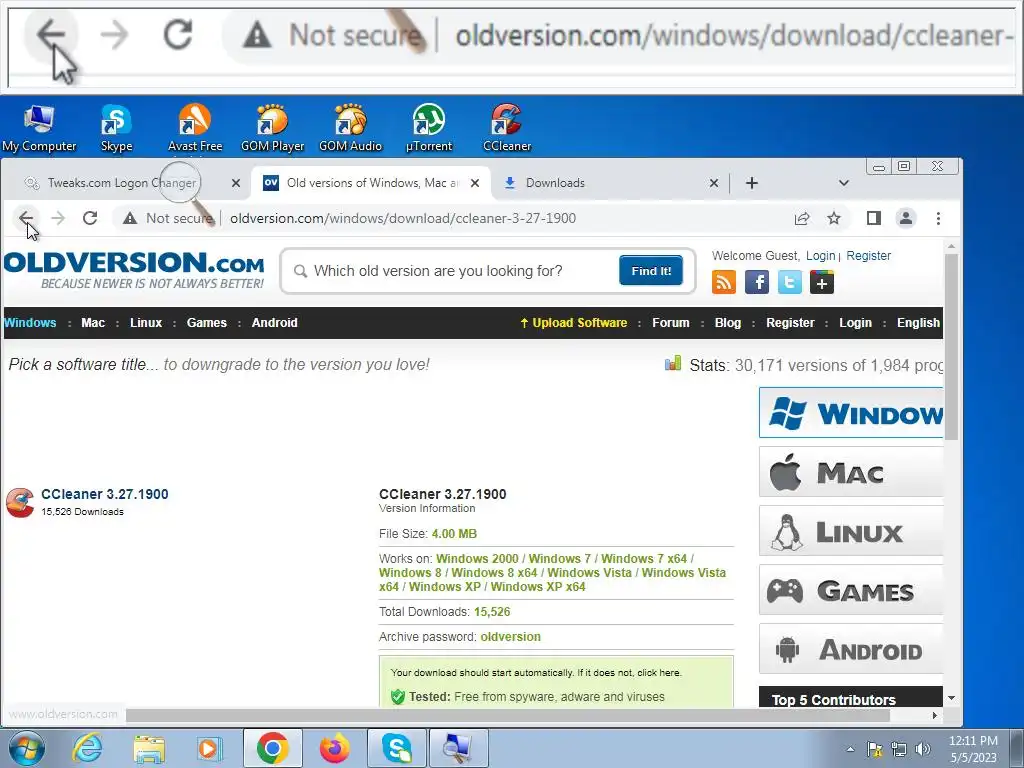Open the Twitter icon link
Image resolution: width=1024 pixels, height=768 pixels.
(x=790, y=282)
